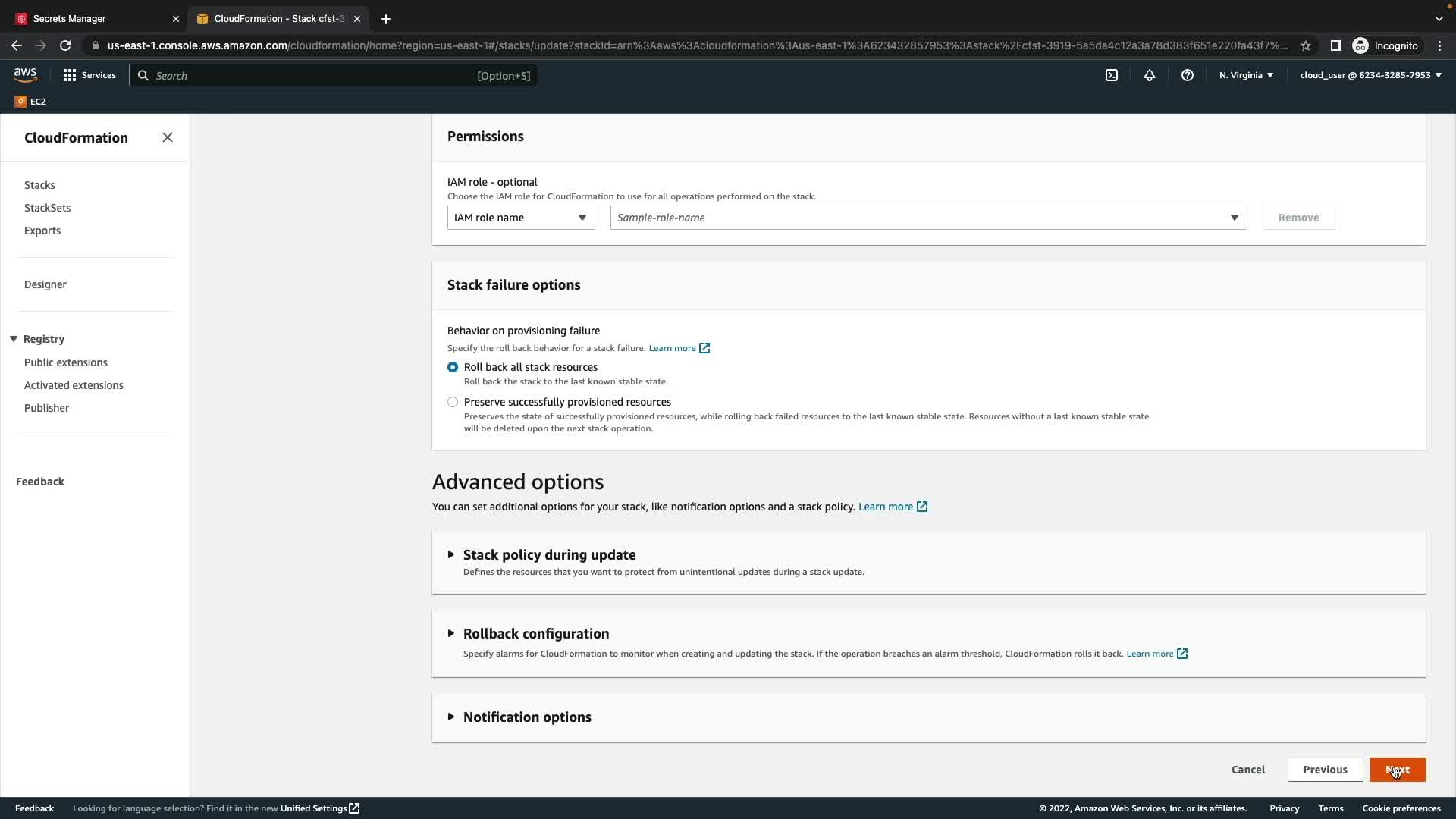Open the IAM role name type dropdown
The image size is (1456, 819).
point(520,218)
